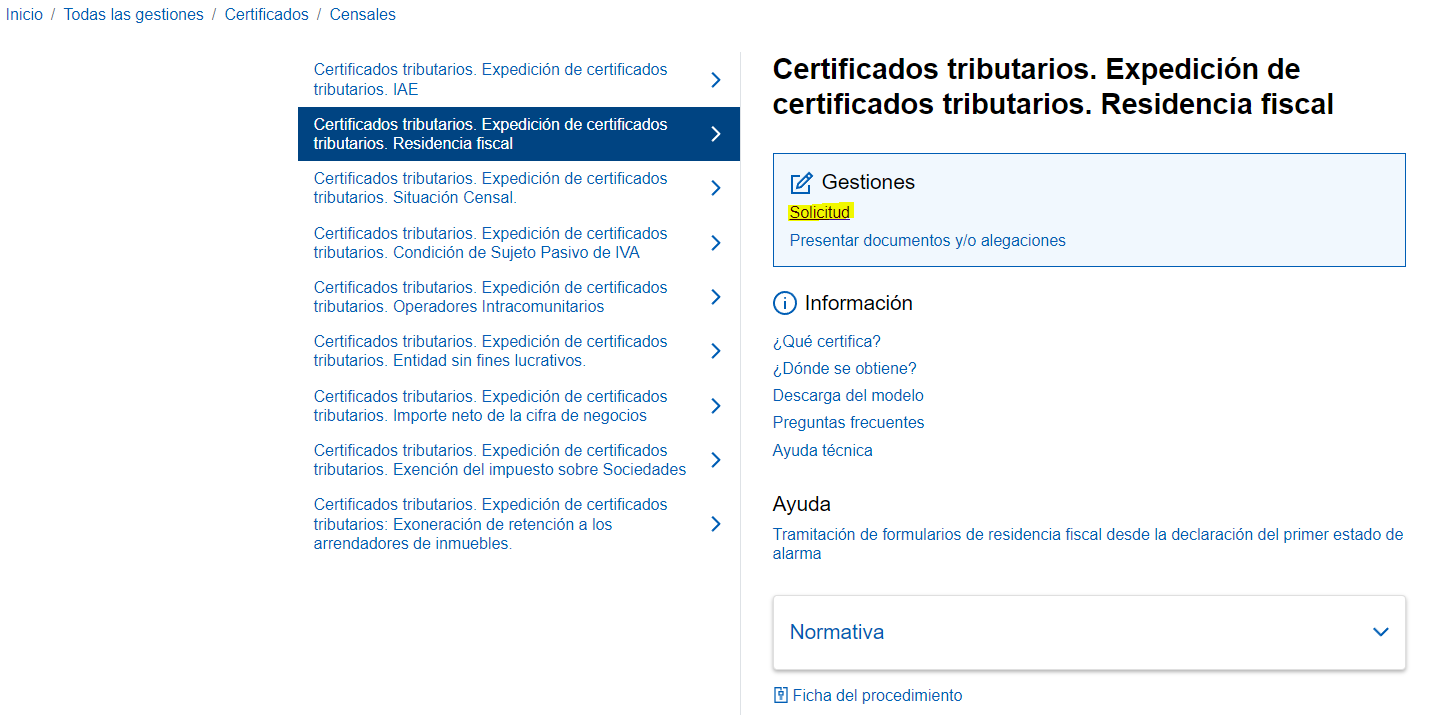Expand the IAE certificate item chevron

click(x=715, y=79)
